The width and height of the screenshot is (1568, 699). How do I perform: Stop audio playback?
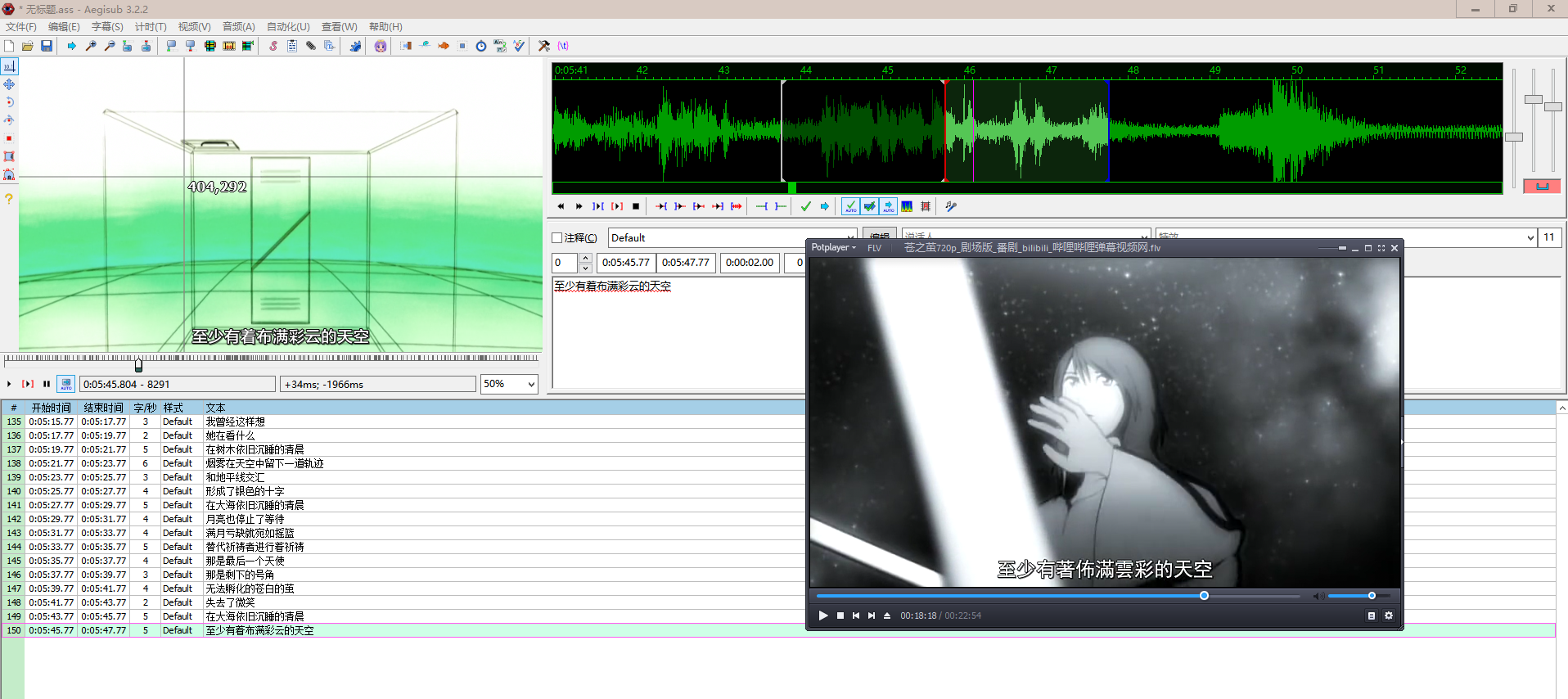[636, 206]
